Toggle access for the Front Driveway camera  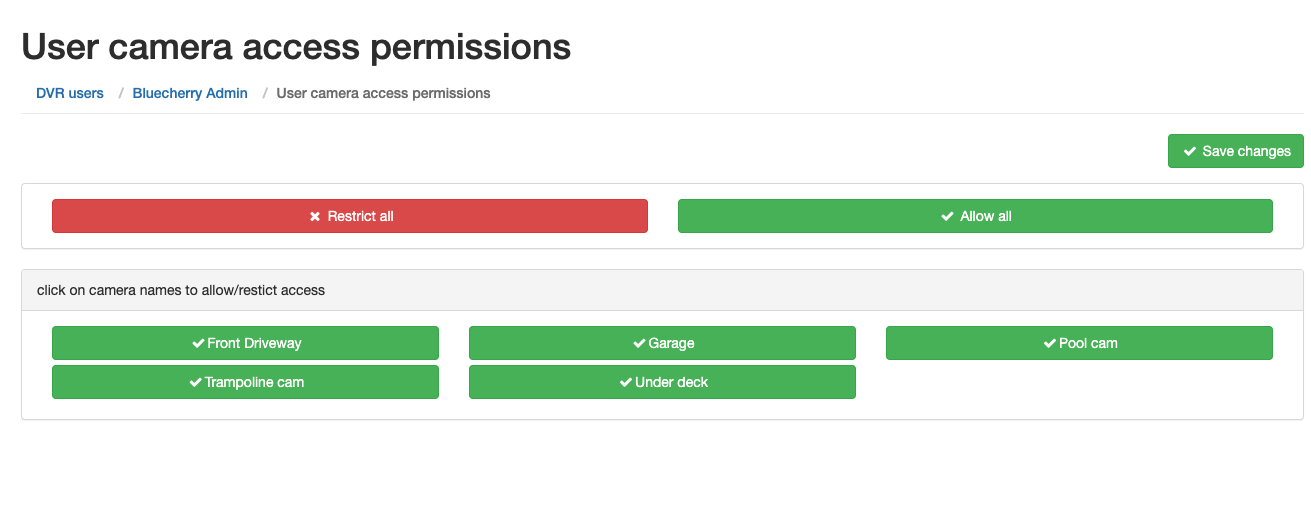[x=245, y=343]
